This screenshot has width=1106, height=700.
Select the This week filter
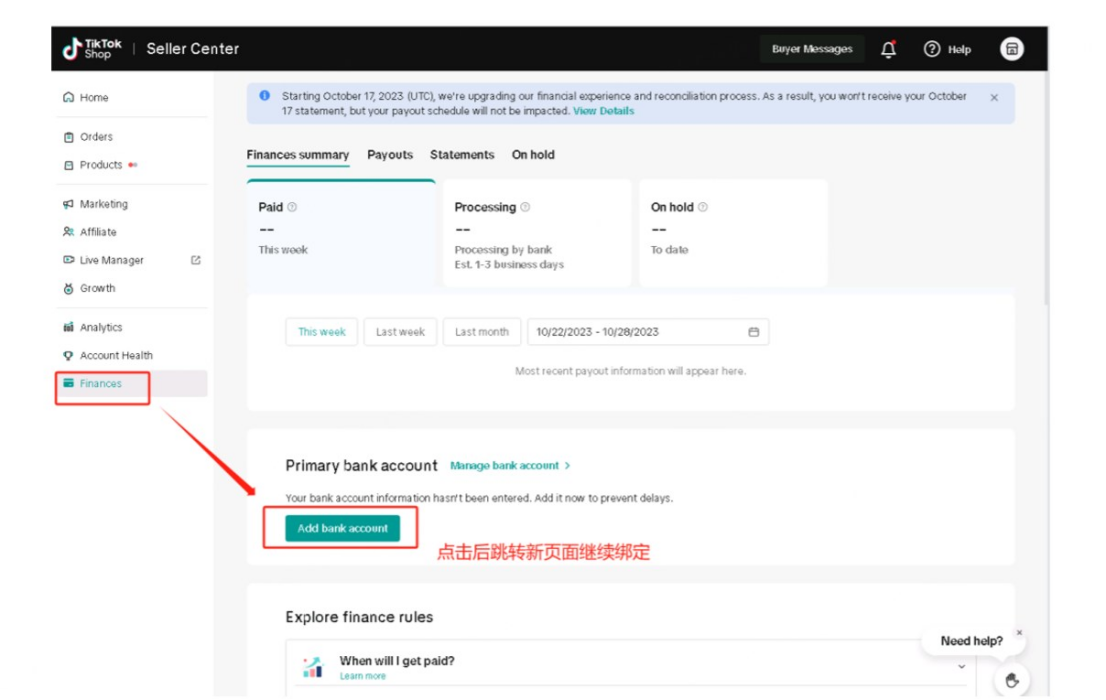[x=322, y=332]
